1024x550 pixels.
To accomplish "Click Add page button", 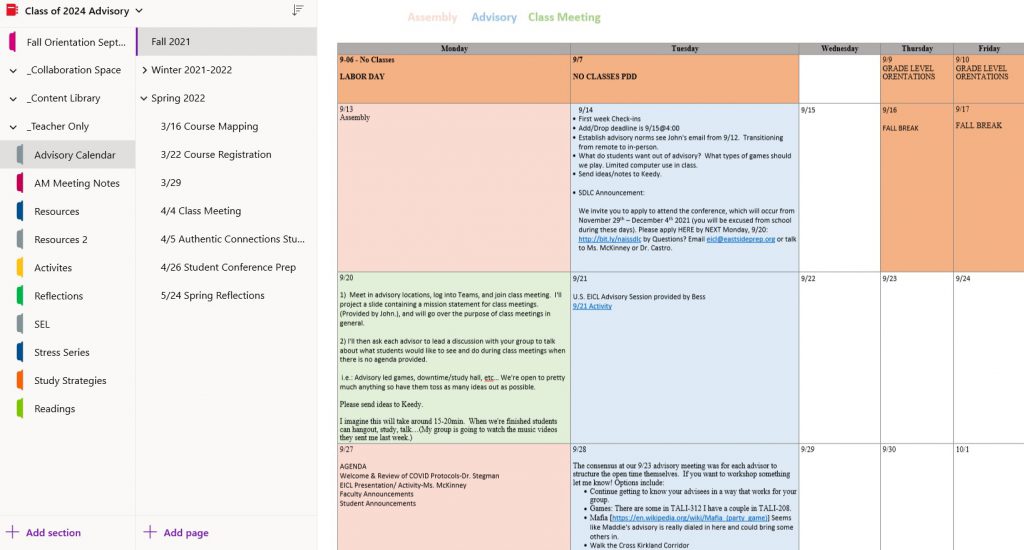I will [176, 532].
